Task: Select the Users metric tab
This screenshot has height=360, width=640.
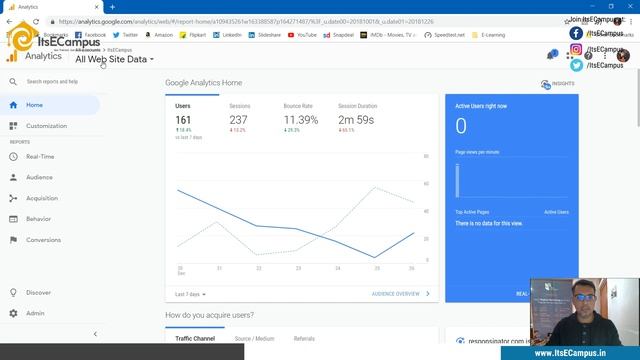Action: pos(192,118)
